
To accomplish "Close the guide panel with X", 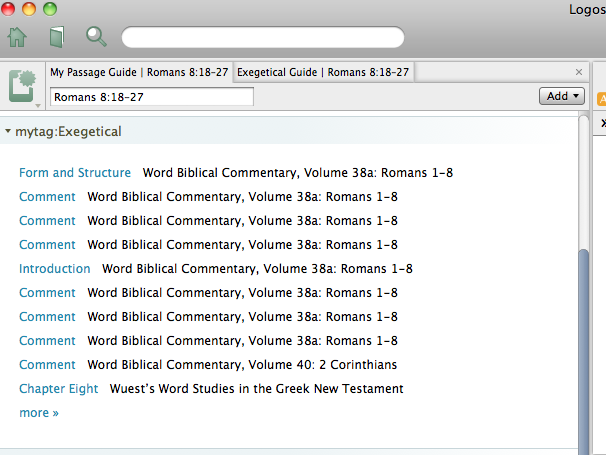I will (x=579, y=72).
